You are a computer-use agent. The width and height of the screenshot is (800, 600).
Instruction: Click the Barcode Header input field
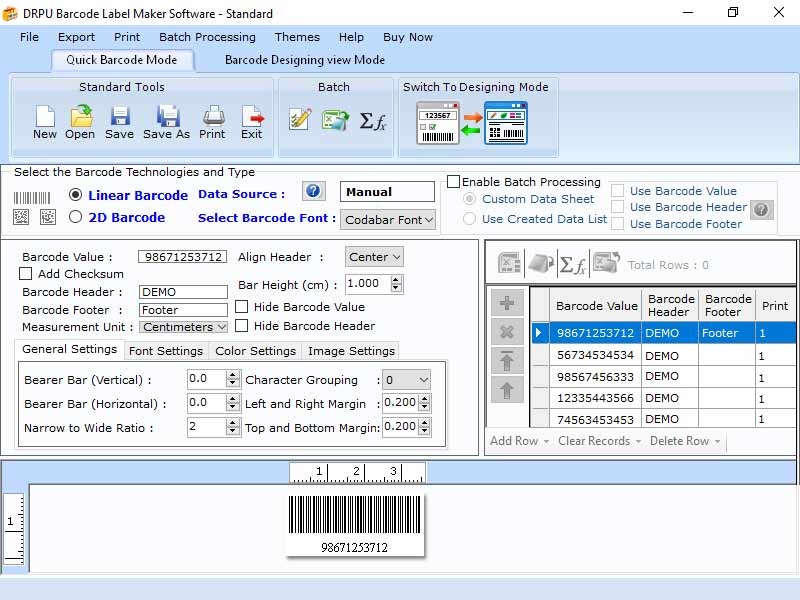coord(183,292)
